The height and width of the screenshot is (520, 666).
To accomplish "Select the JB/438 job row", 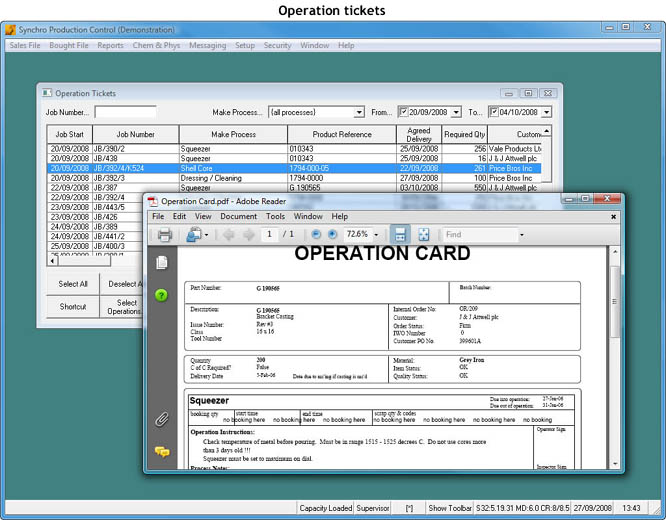I will coord(294,158).
